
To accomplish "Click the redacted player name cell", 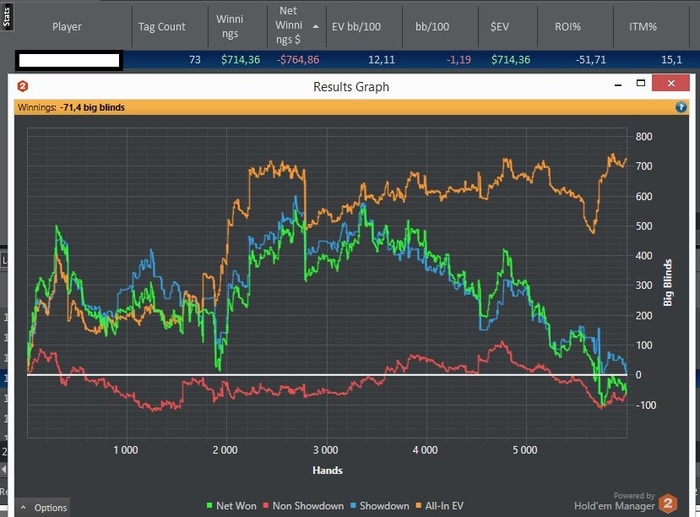I will (69, 60).
